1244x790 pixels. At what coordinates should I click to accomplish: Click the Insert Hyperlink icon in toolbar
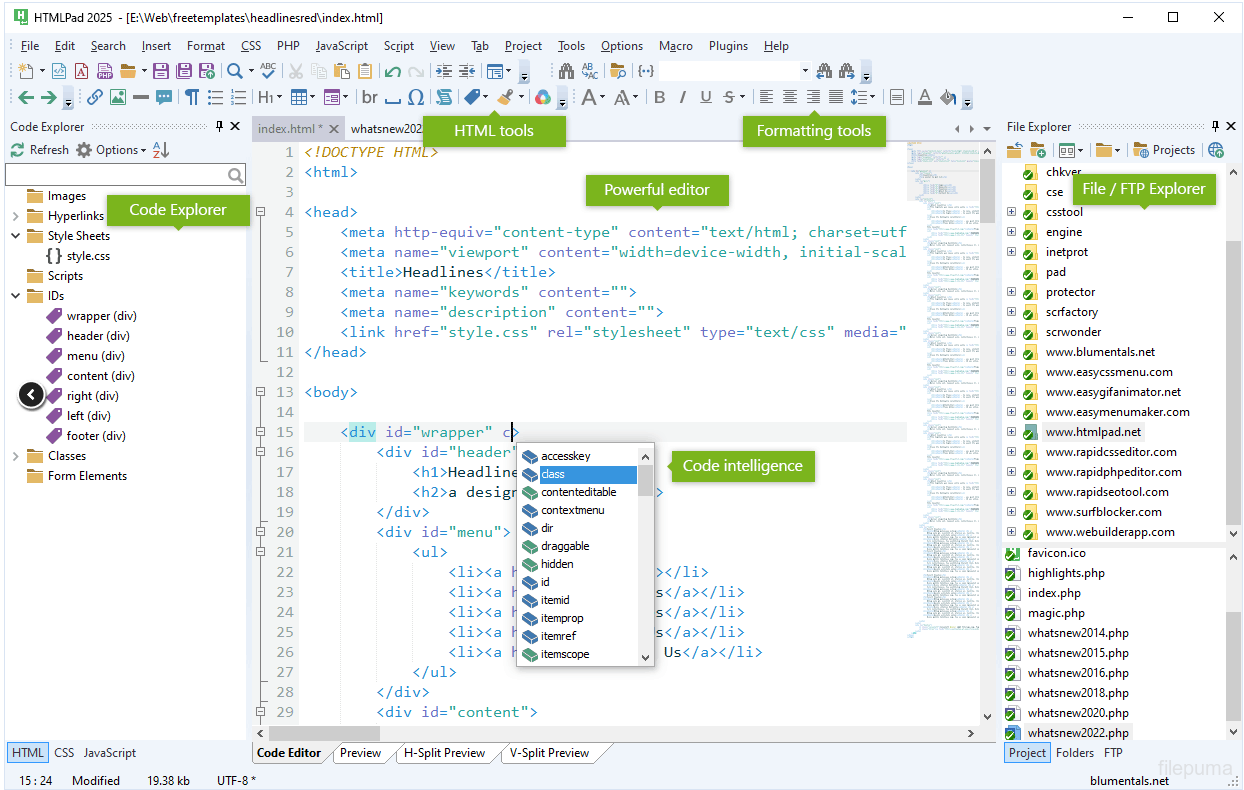coord(95,97)
